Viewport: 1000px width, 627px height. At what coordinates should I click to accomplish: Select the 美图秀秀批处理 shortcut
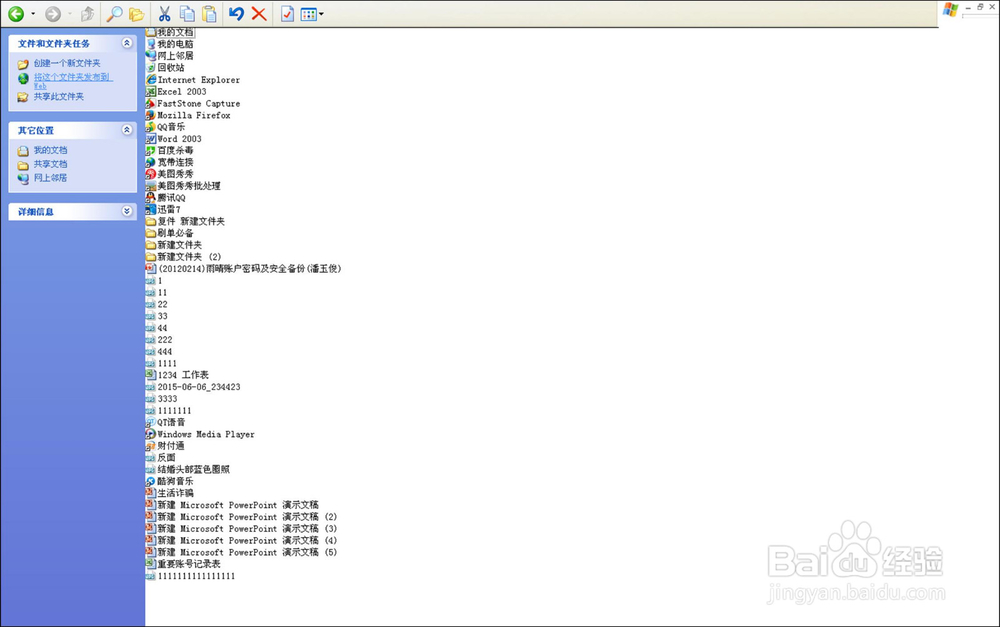point(183,186)
